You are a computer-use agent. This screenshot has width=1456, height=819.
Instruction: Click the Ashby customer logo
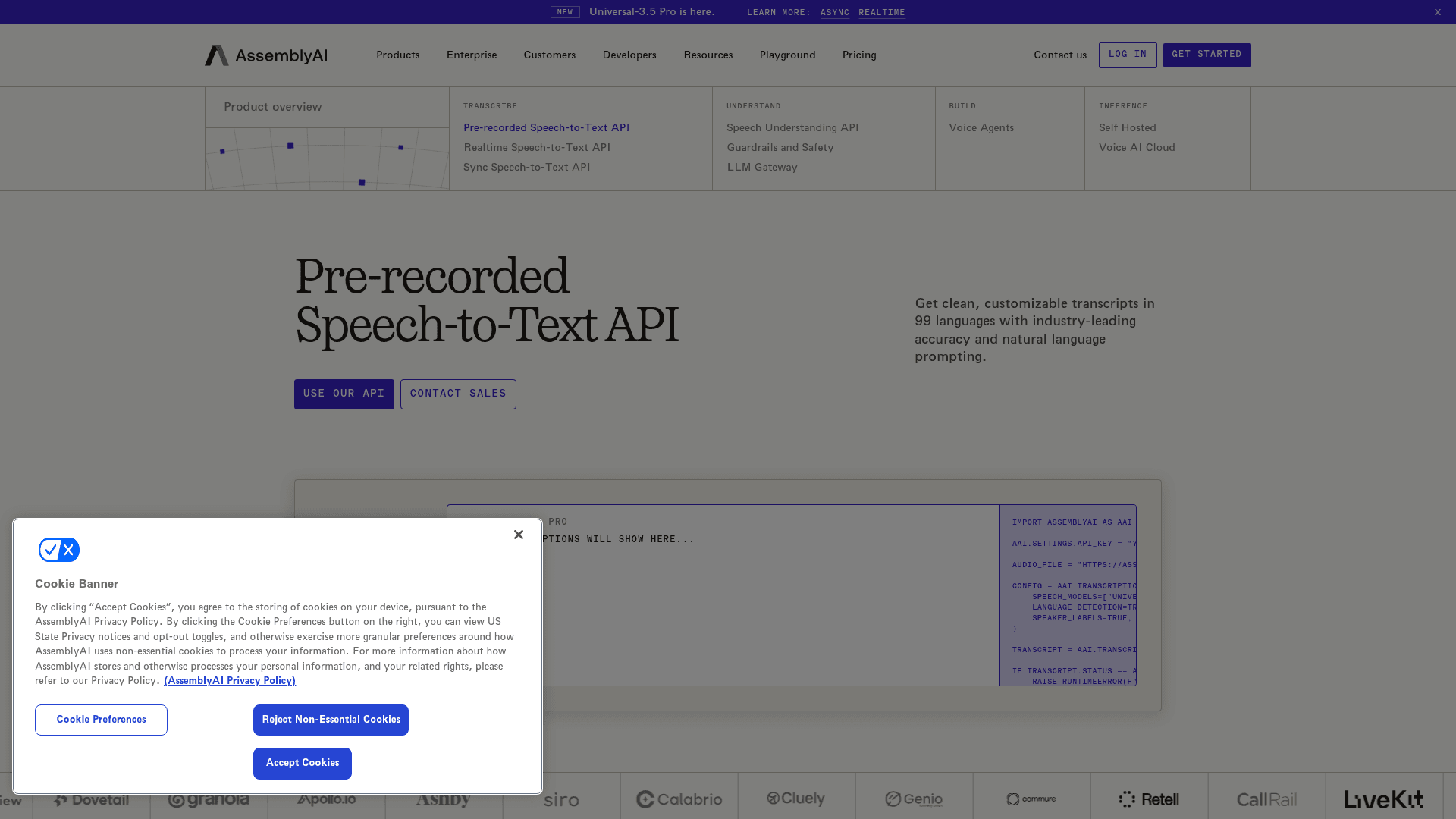click(444, 799)
